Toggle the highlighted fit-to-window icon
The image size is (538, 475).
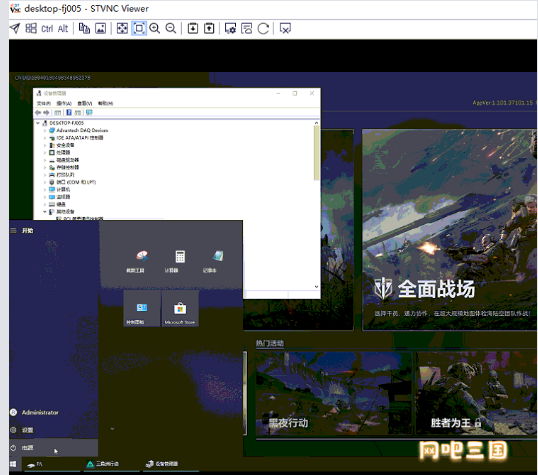(x=139, y=28)
